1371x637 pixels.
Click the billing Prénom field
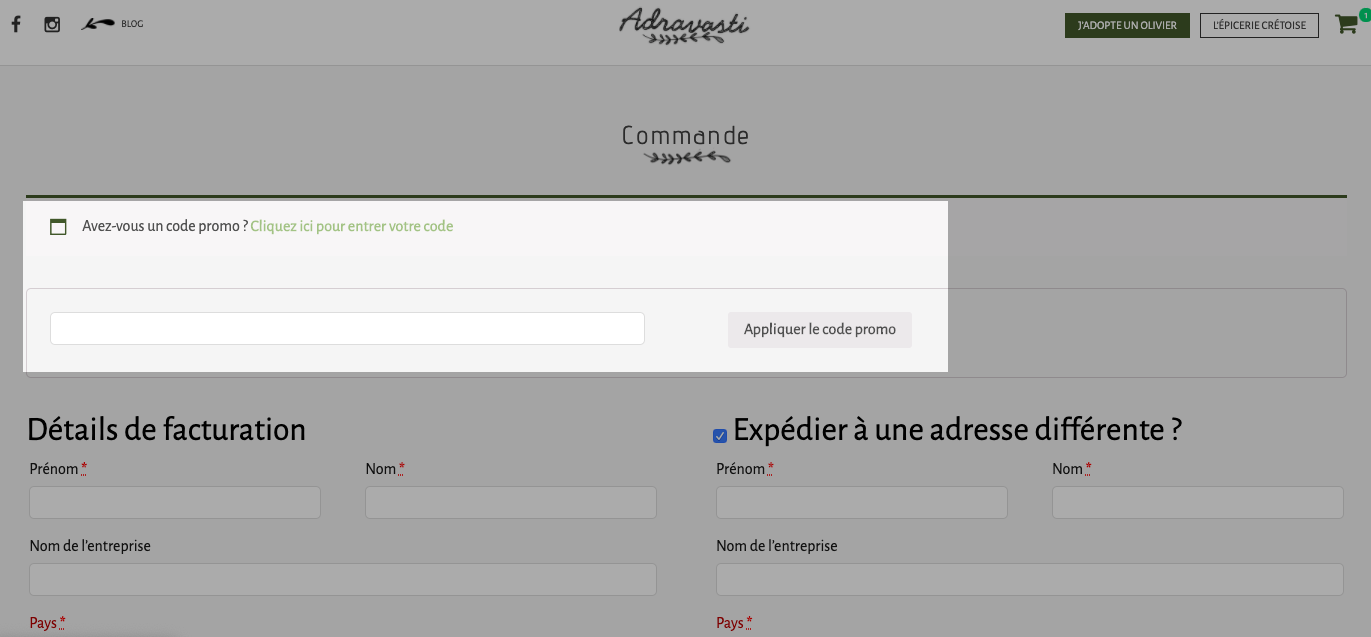(175, 502)
